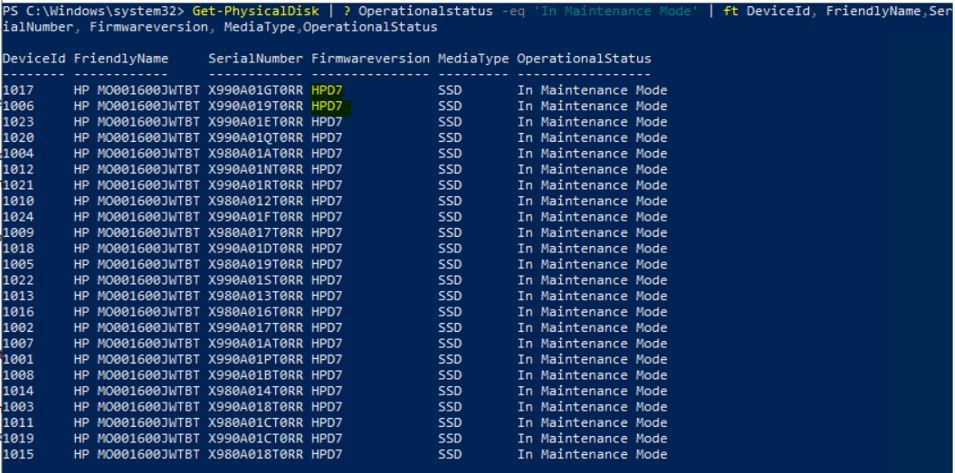The height and width of the screenshot is (473, 955).
Task: Click serial number X990A01GT0RR
Action: (256, 90)
